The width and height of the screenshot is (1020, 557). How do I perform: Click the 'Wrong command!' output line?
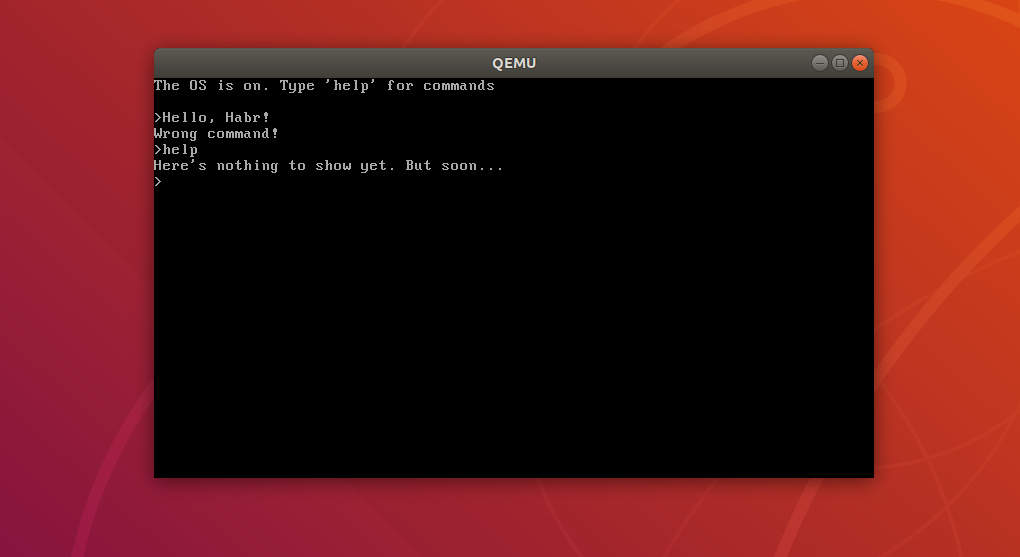217,133
